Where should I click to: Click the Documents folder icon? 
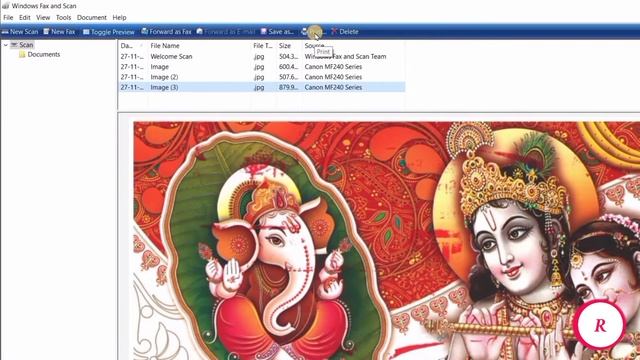point(22,54)
